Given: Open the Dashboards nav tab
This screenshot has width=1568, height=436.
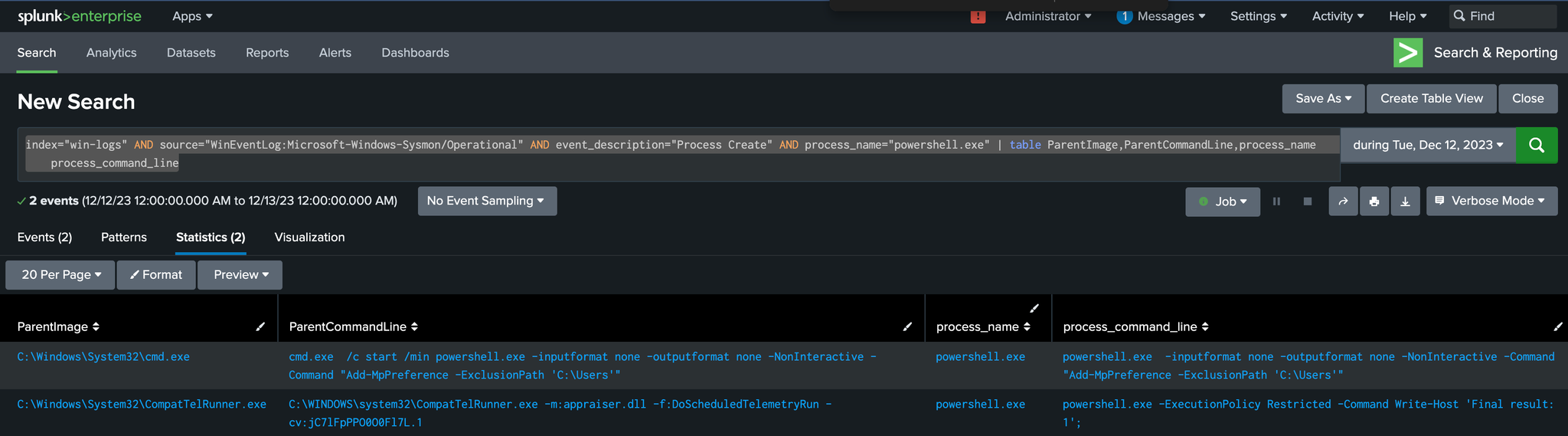Looking at the screenshot, I should [x=416, y=53].
